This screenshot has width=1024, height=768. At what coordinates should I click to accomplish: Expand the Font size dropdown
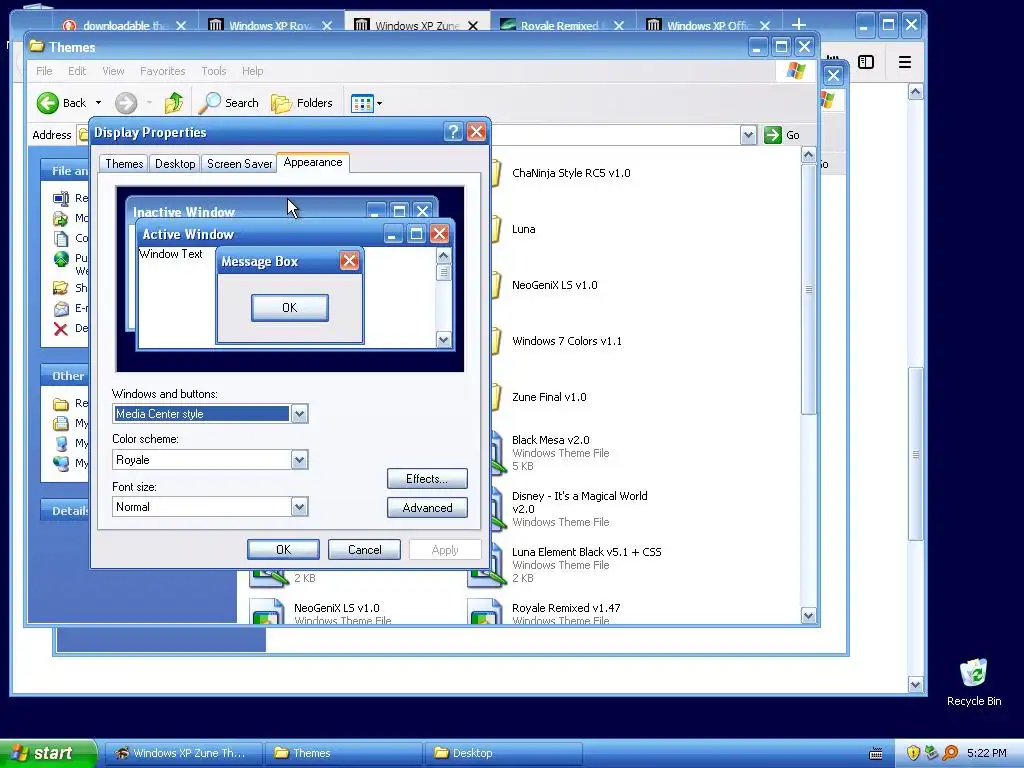pos(299,507)
